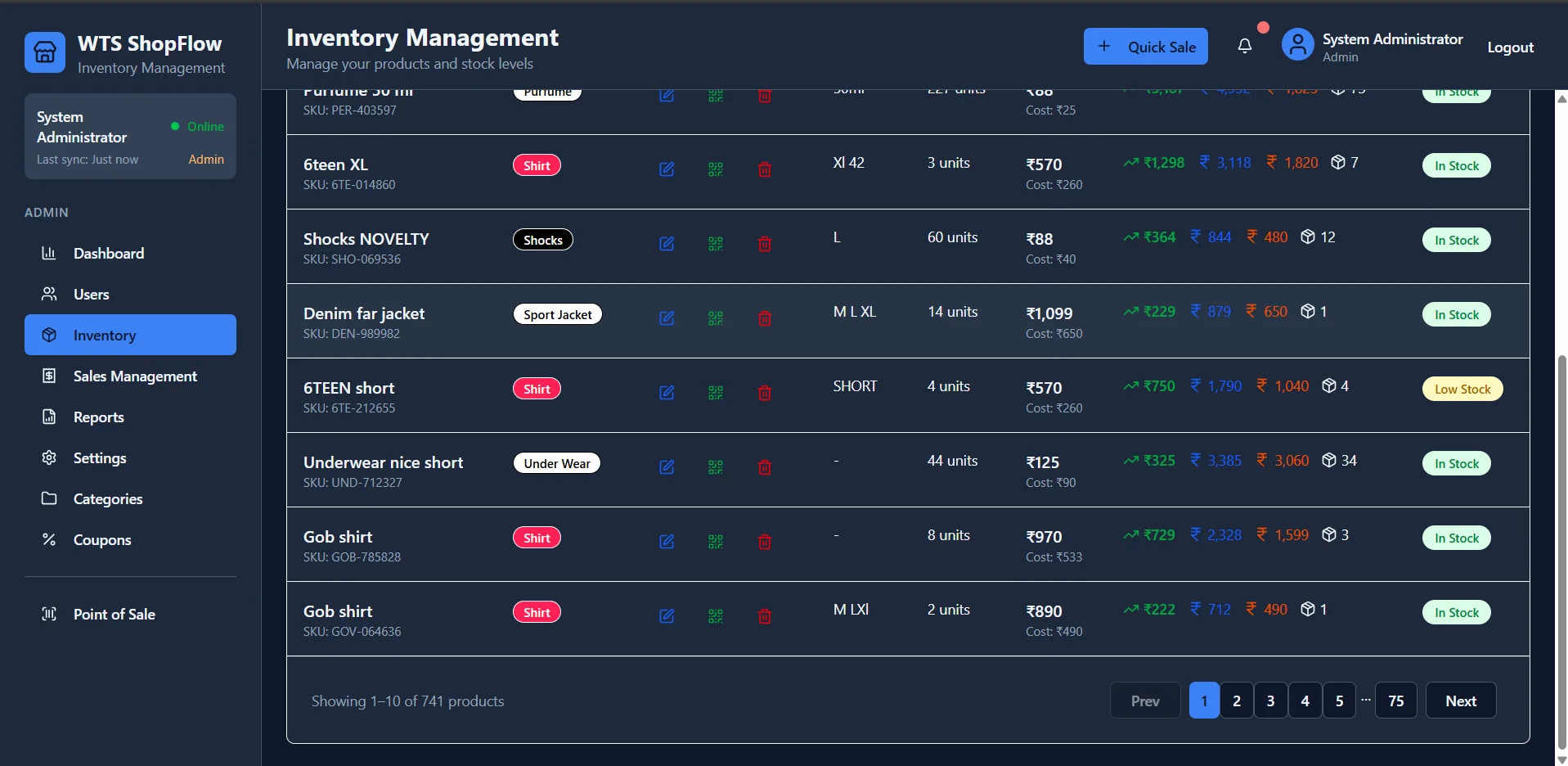This screenshot has height=766, width=1568.
Task: Jump to last page 75
Action: [1396, 701]
